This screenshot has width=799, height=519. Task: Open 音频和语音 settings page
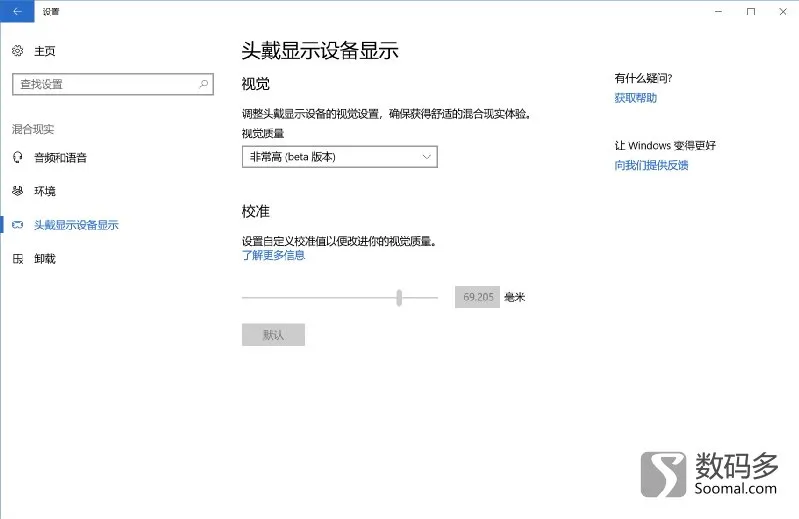tap(60, 157)
